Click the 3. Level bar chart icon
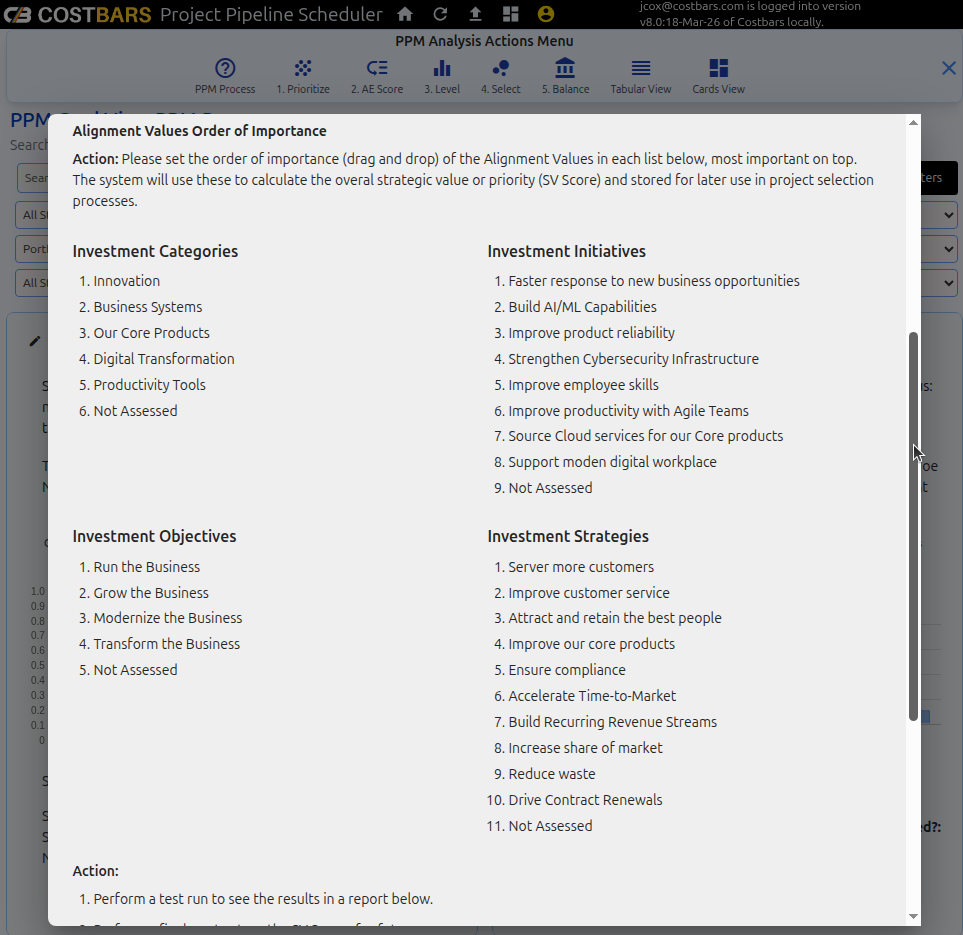963x935 pixels. pos(442,68)
